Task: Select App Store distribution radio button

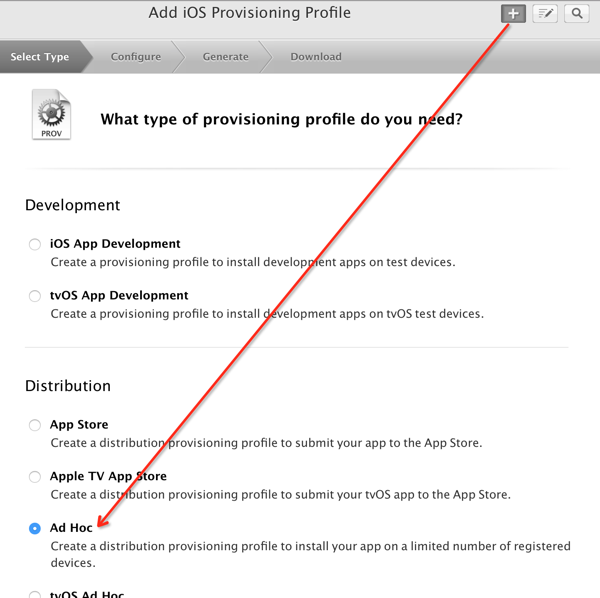Action: [x=35, y=425]
